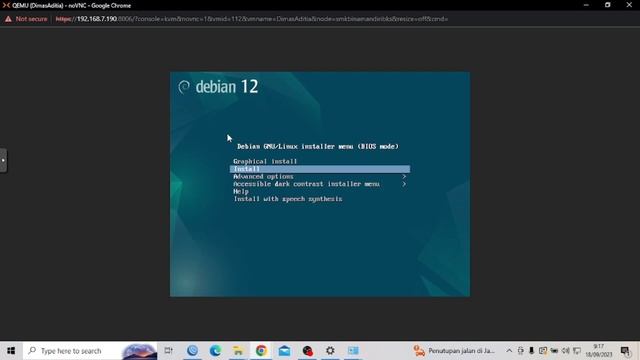The height and width of the screenshot is (360, 640).
Task: Open the Mail app in taskbar
Action: point(284,351)
